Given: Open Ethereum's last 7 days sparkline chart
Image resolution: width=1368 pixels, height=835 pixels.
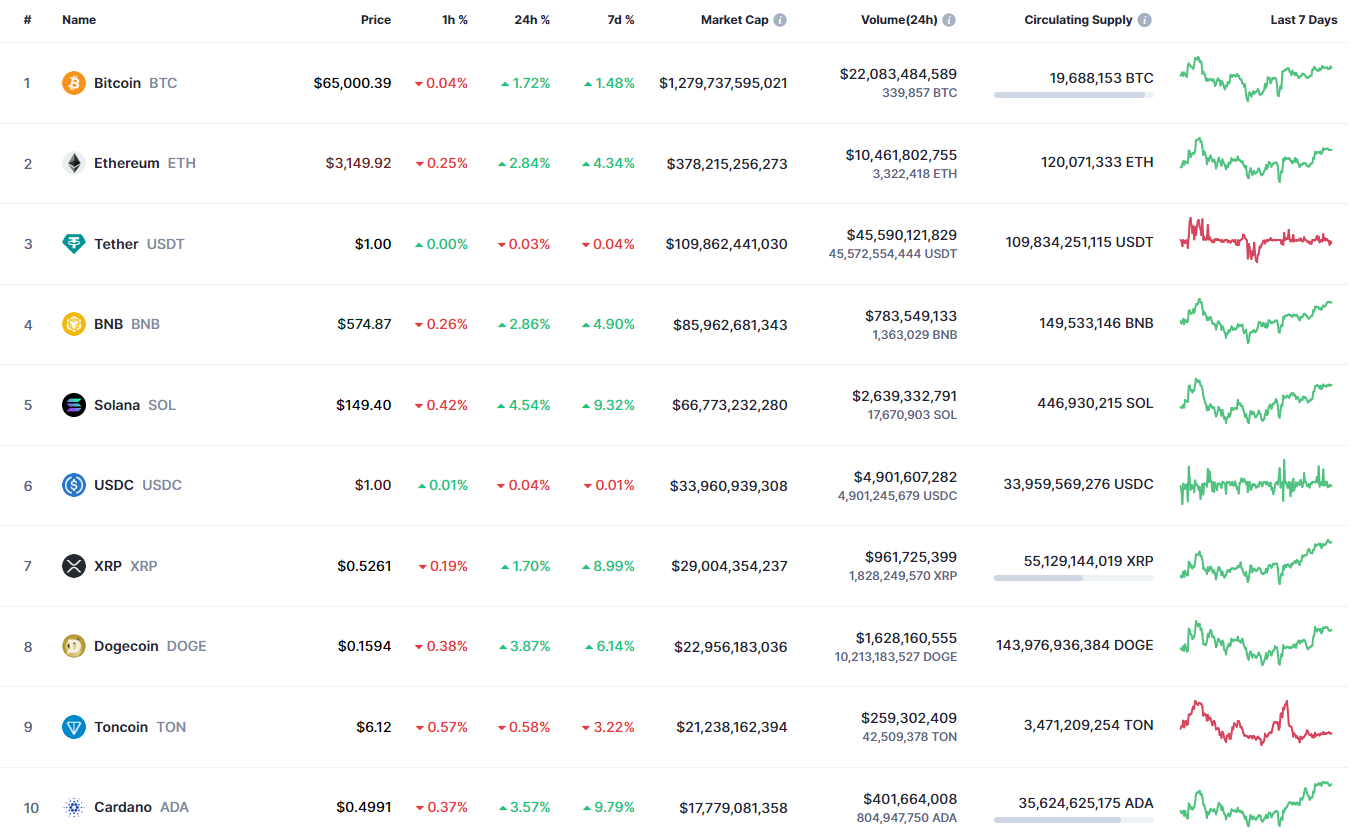Looking at the screenshot, I should (x=1256, y=161).
